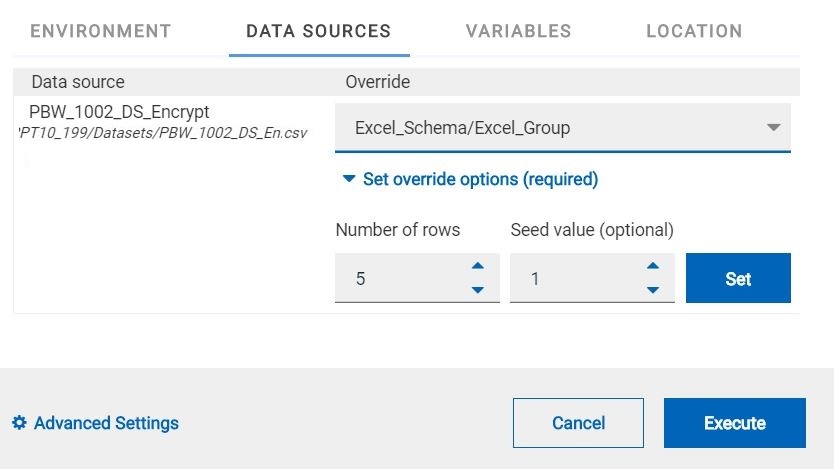
Task: Decrease the Seed value with down arrow
Action: click(x=653, y=290)
